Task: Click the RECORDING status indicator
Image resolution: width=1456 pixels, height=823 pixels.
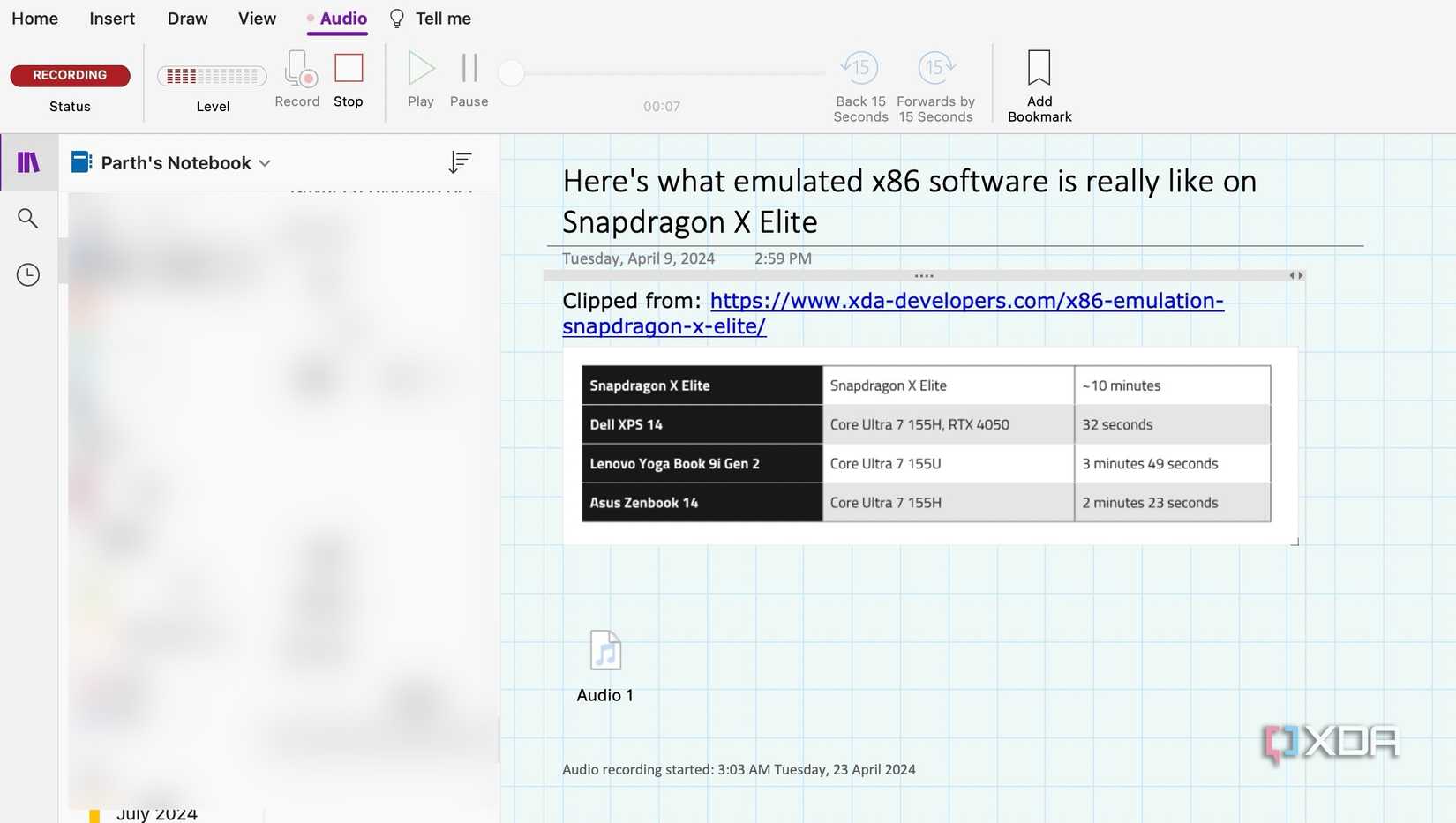Action: (x=70, y=75)
